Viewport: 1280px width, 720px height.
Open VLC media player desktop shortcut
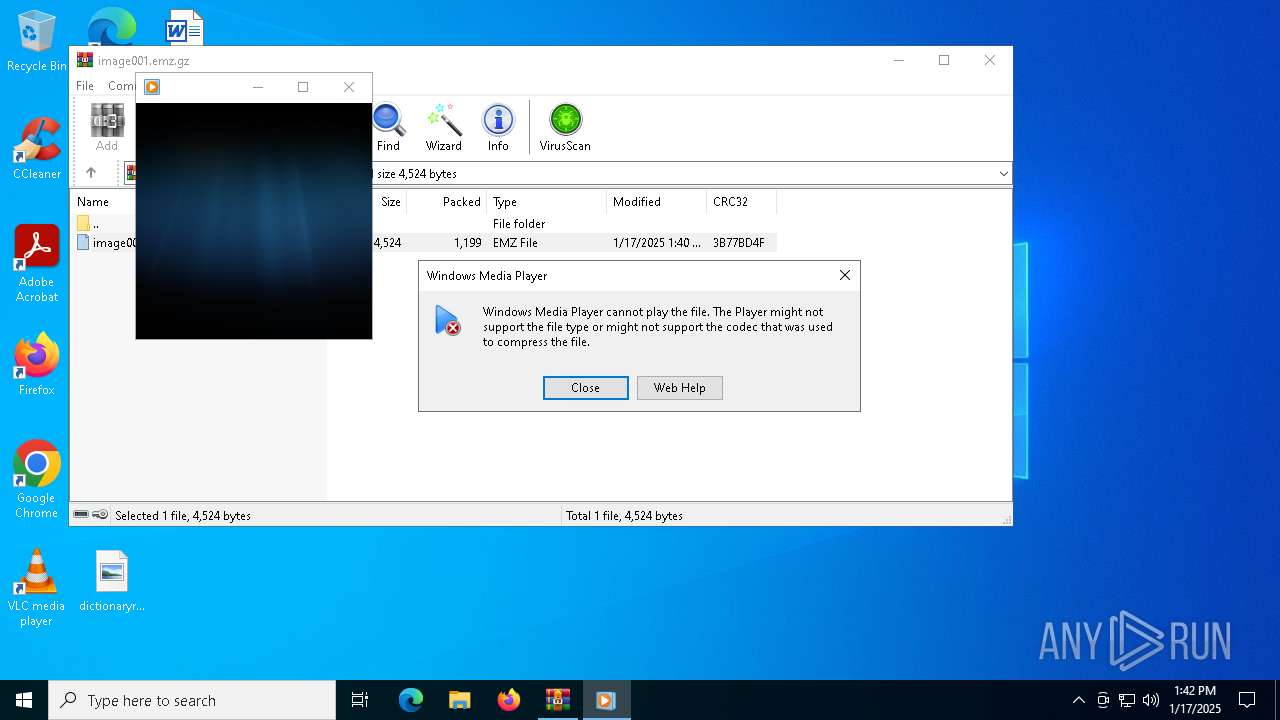pyautogui.click(x=36, y=588)
